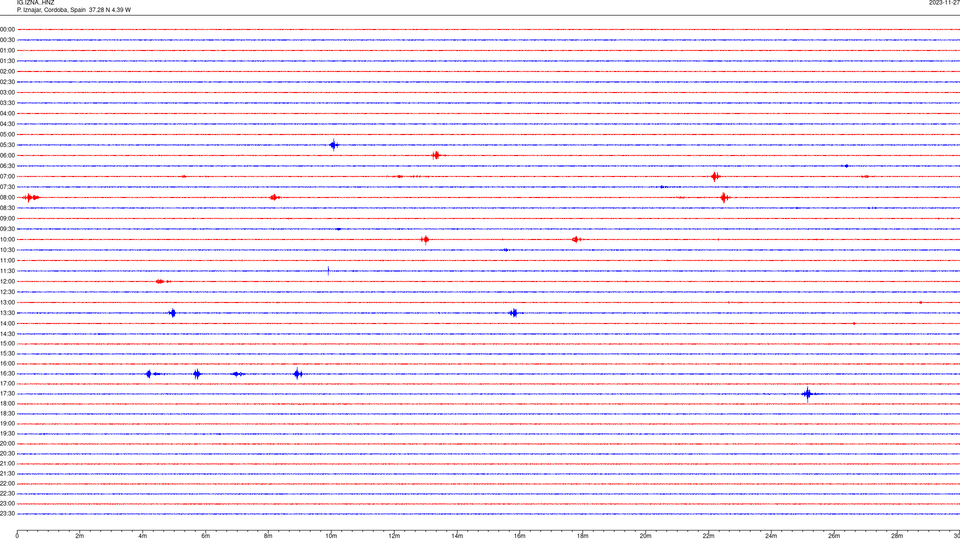The height and width of the screenshot is (540, 960).
Task: Select the 19:00 trace time label
Action: point(7,424)
